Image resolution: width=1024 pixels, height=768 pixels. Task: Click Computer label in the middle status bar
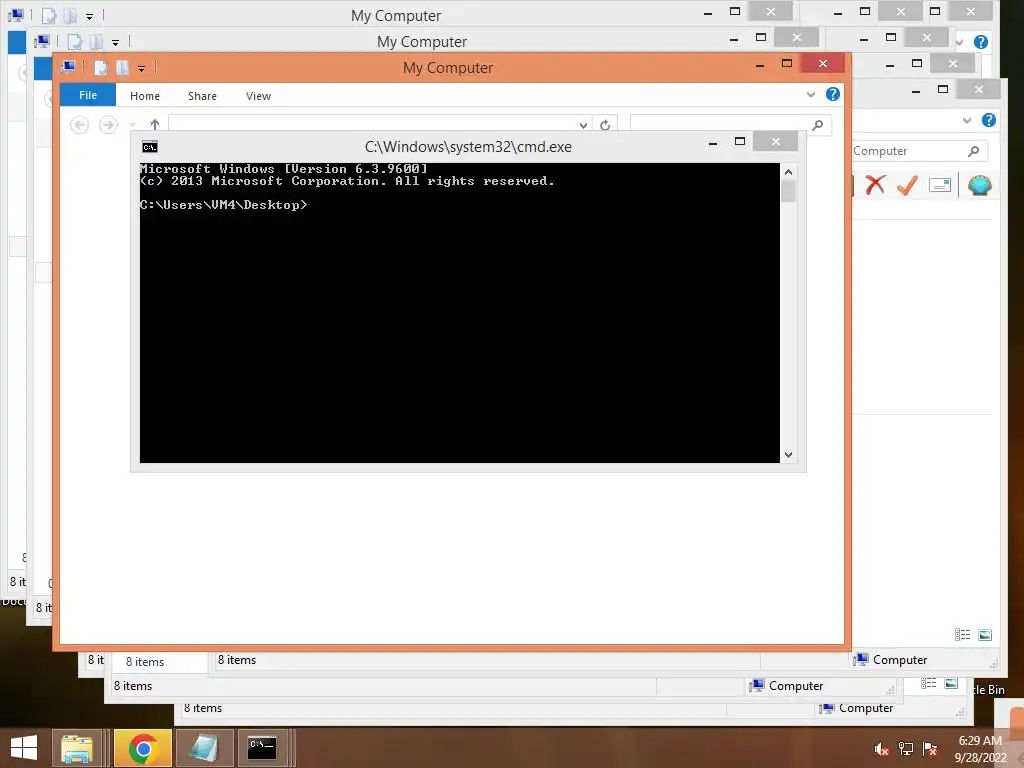coord(796,686)
